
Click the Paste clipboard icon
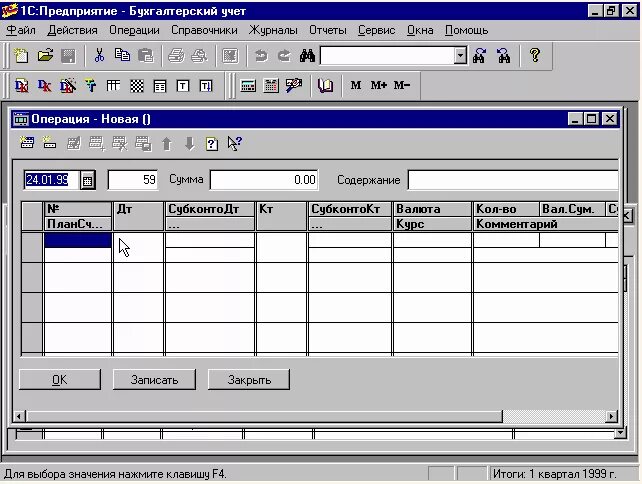[146, 55]
